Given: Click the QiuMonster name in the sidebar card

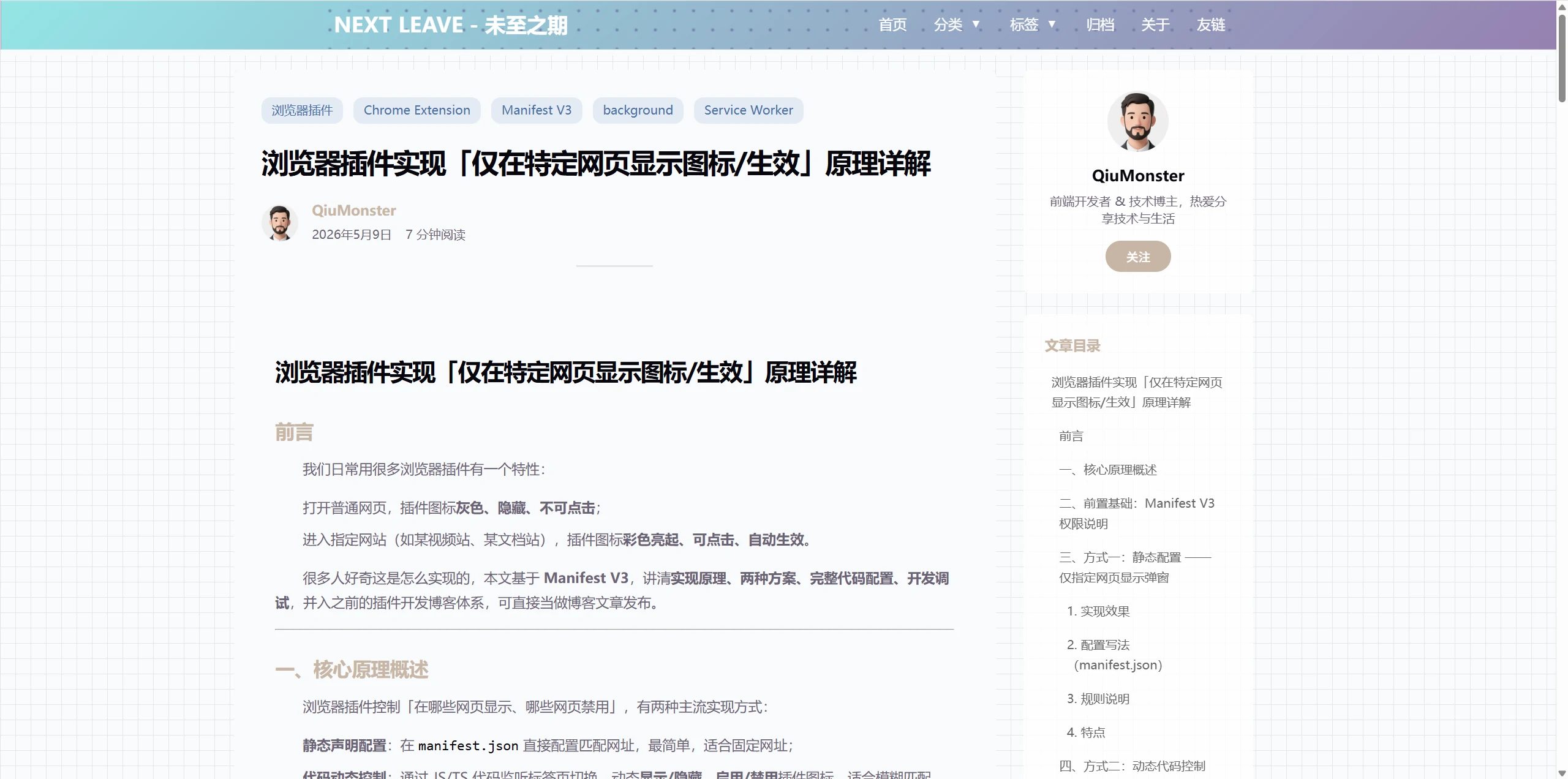Looking at the screenshot, I should pos(1138,176).
